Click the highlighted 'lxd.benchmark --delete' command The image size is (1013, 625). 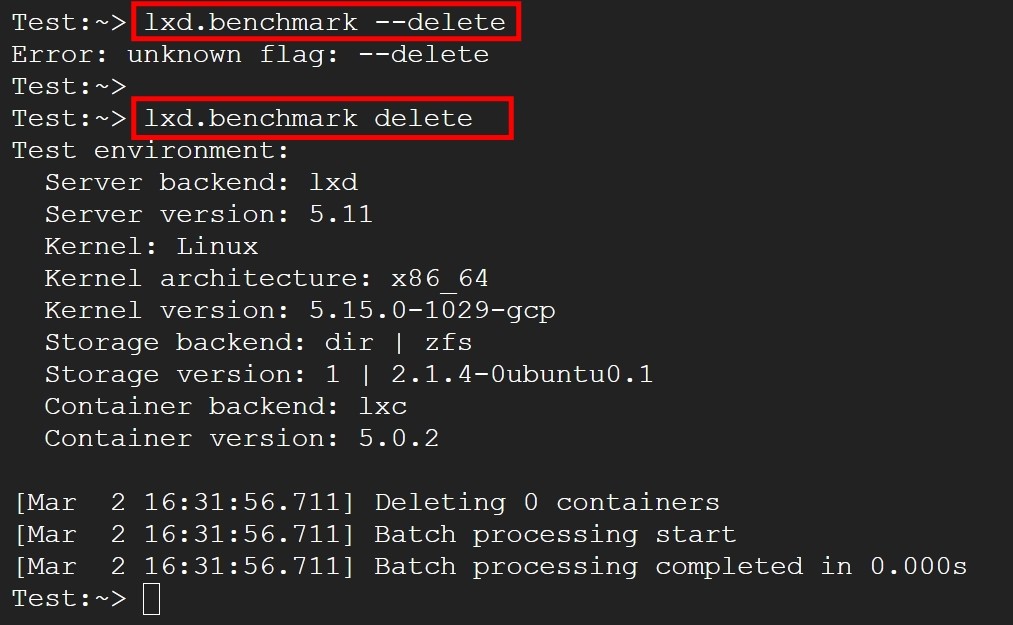[x=326, y=22]
